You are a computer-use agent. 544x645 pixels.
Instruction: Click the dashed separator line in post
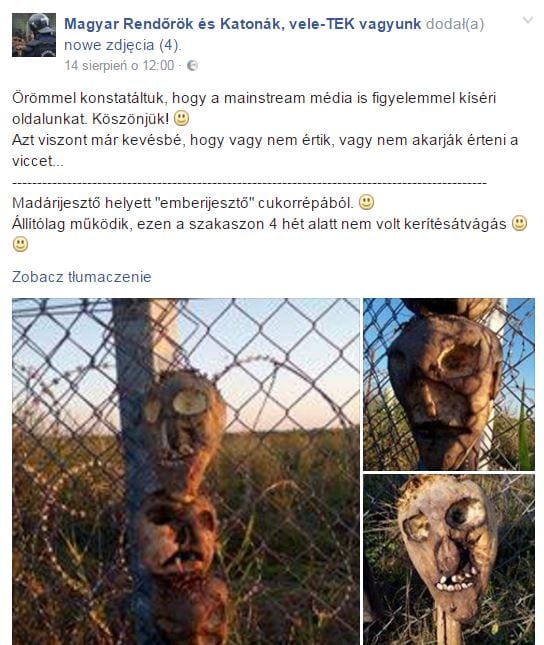[249, 182]
